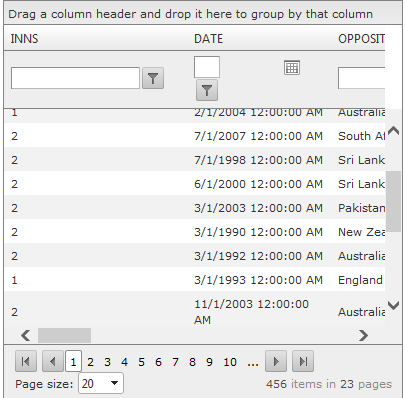Open page 3 in pager
This screenshot has width=405, height=398.
pos(107,362)
